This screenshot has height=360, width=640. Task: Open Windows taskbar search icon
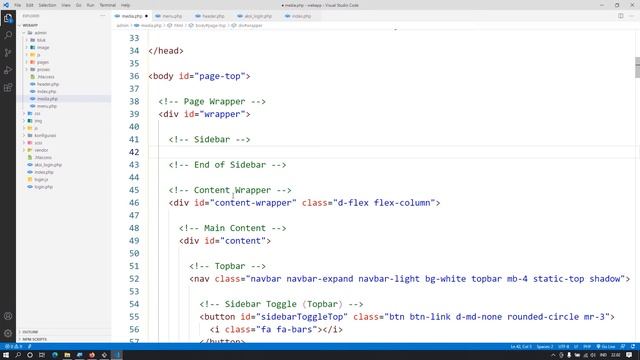(x=18, y=355)
